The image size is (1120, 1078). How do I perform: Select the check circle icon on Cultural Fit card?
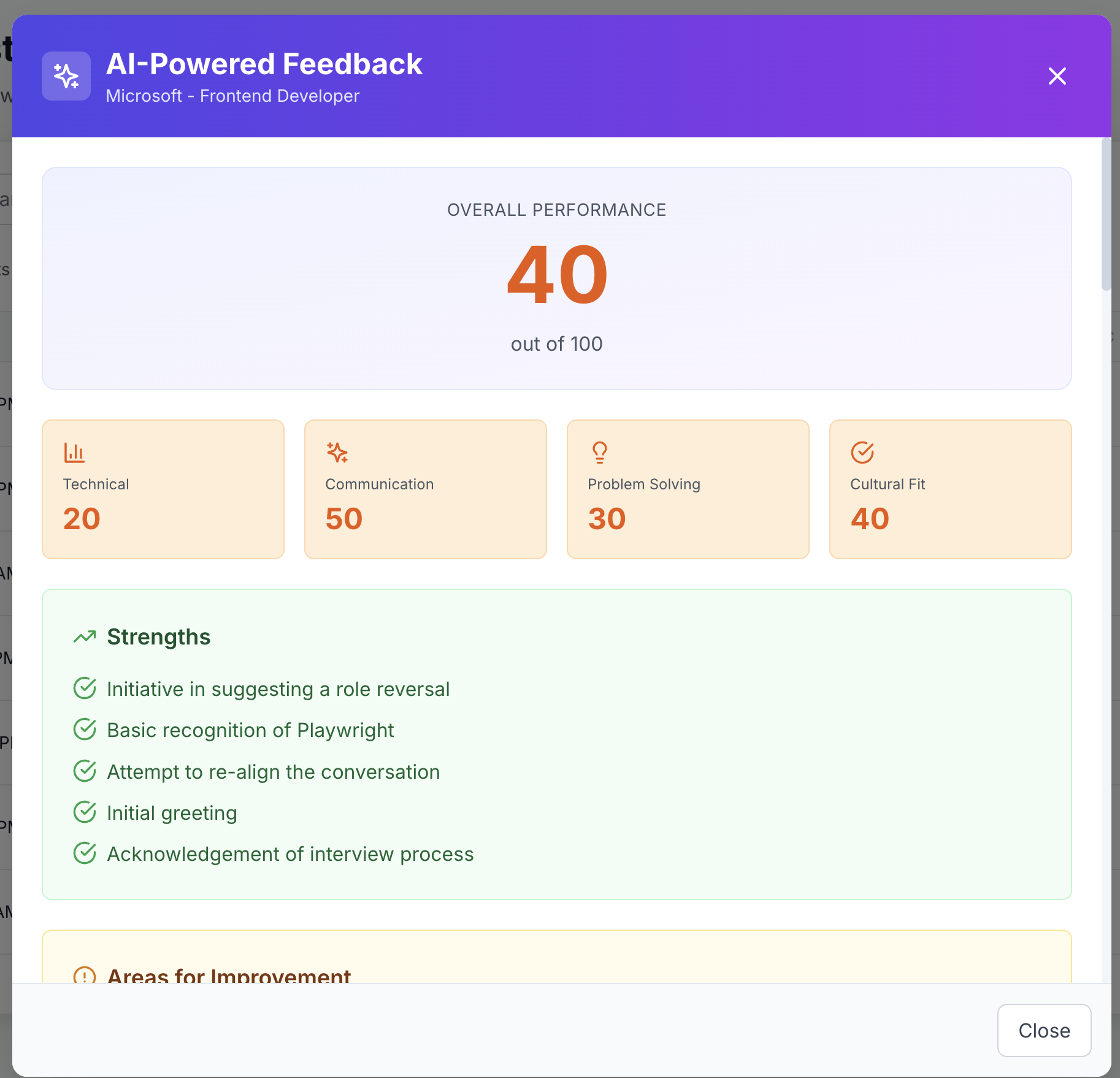[x=862, y=452]
